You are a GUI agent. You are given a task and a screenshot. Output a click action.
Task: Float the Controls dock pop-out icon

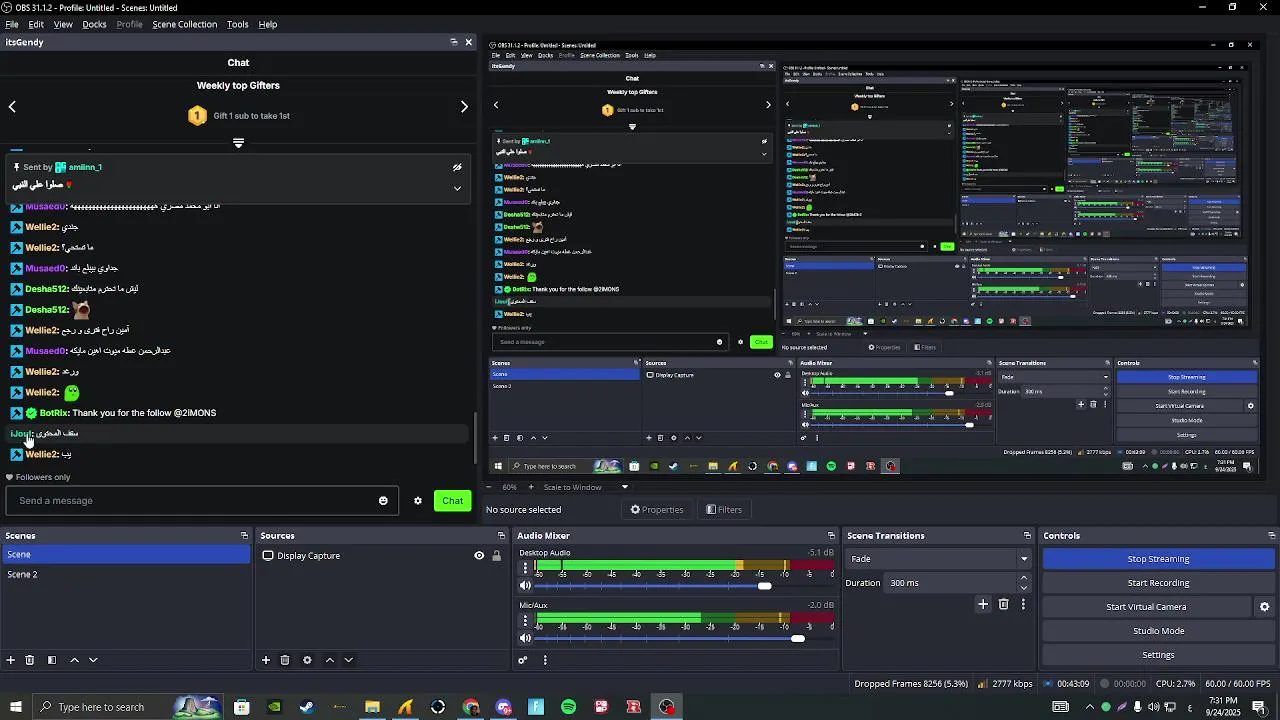click(1270, 536)
